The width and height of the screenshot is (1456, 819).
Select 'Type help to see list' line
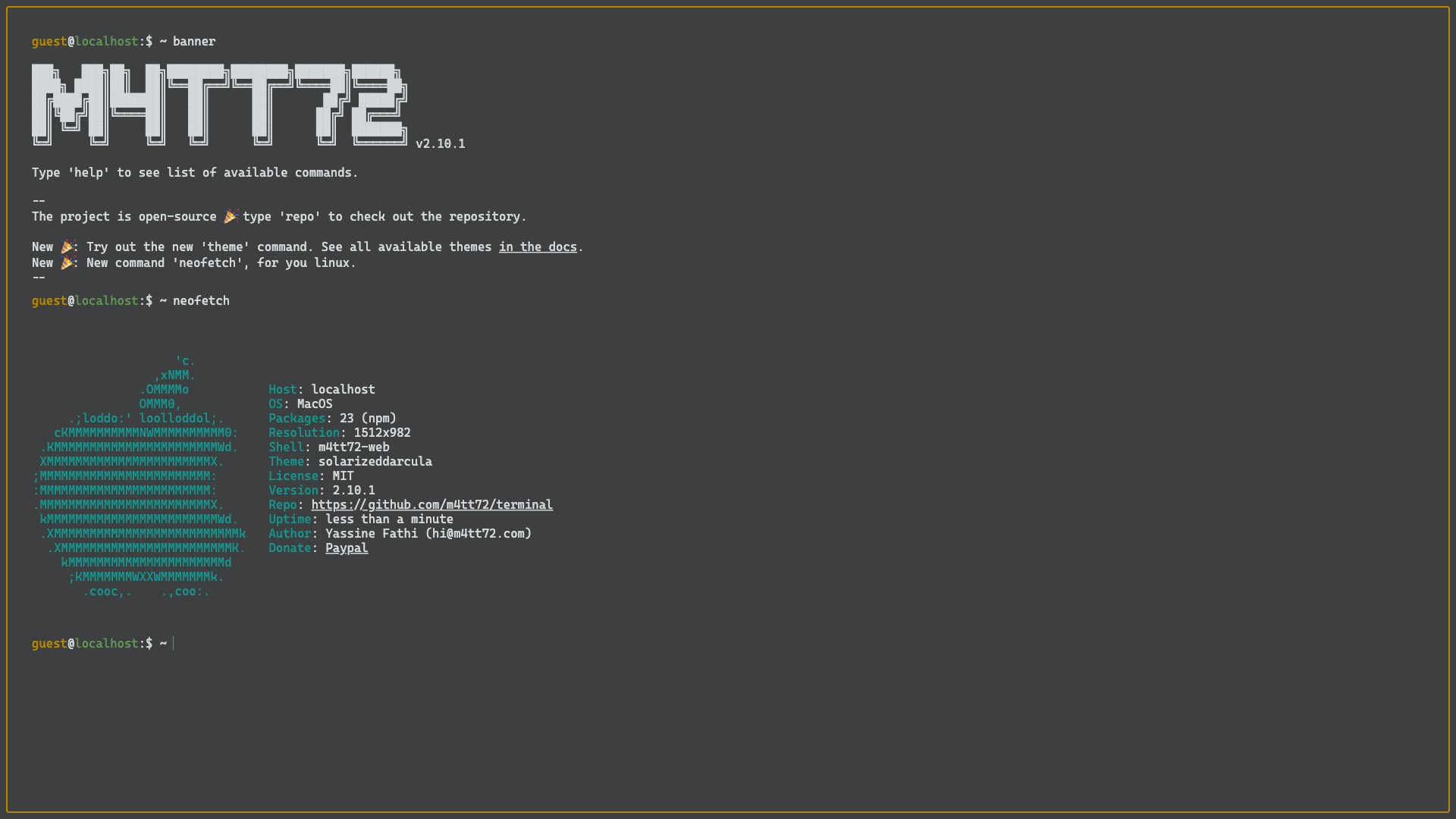[x=195, y=173]
